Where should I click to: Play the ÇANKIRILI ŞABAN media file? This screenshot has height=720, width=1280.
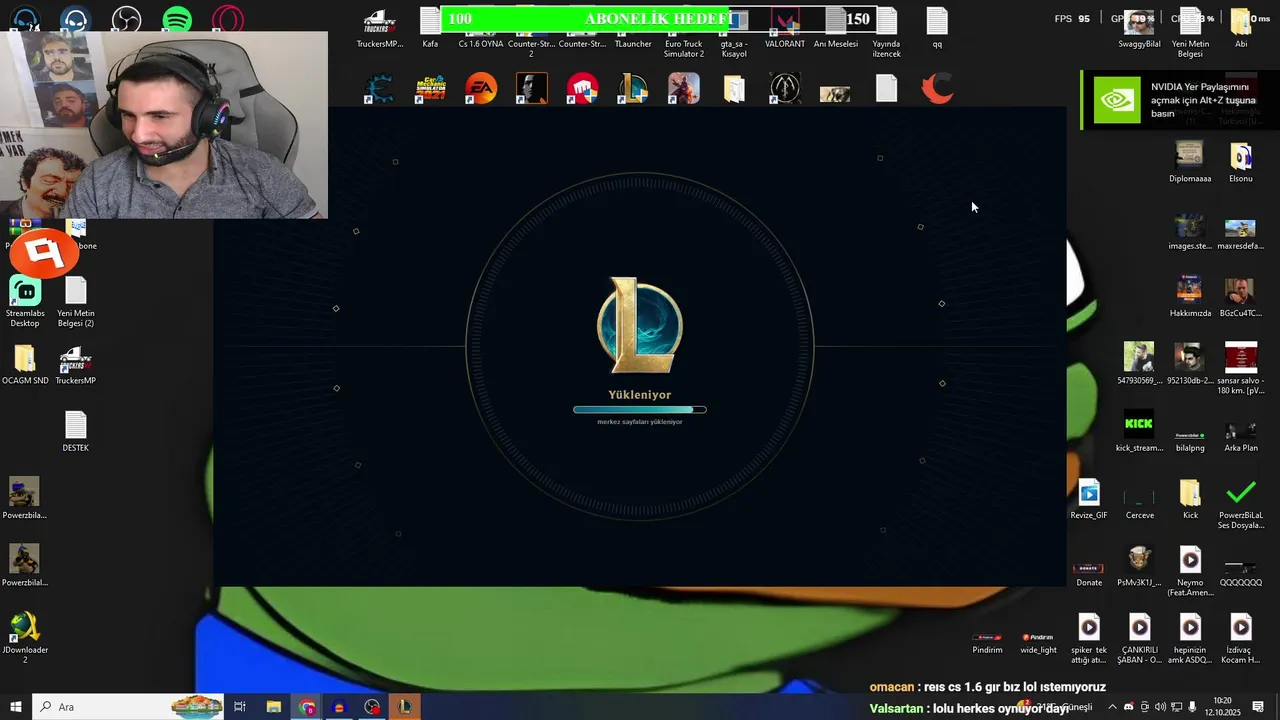1140,637
